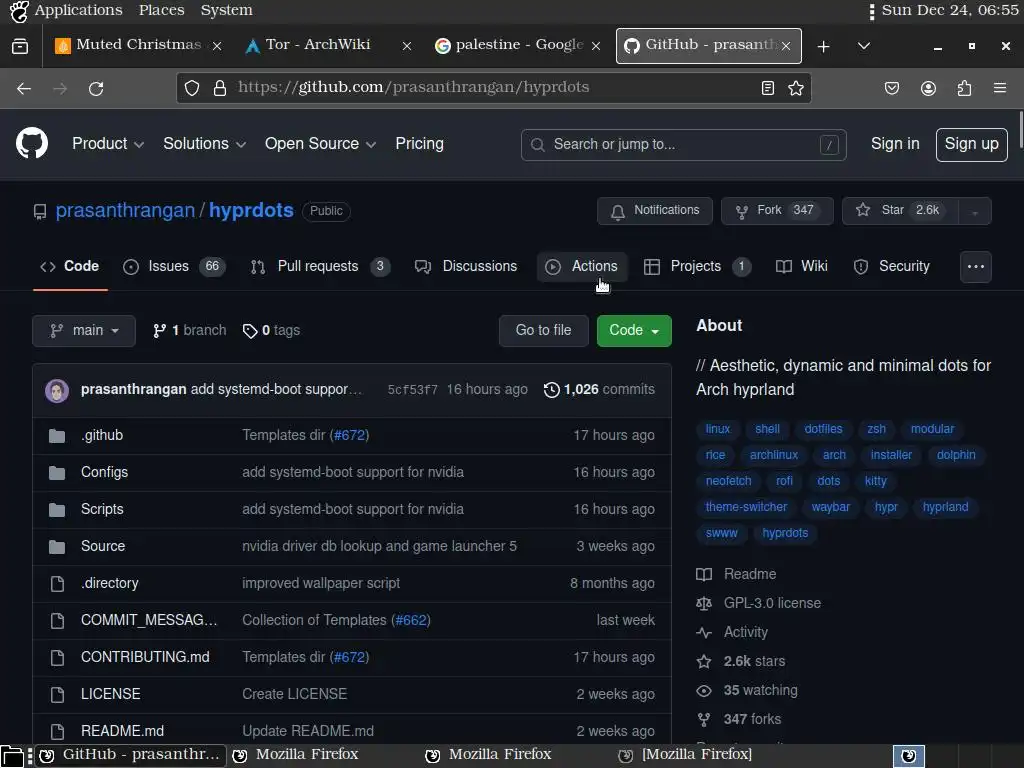Open the more tabs ellipsis button
Viewport: 1024px width, 768px height.
tap(976, 266)
